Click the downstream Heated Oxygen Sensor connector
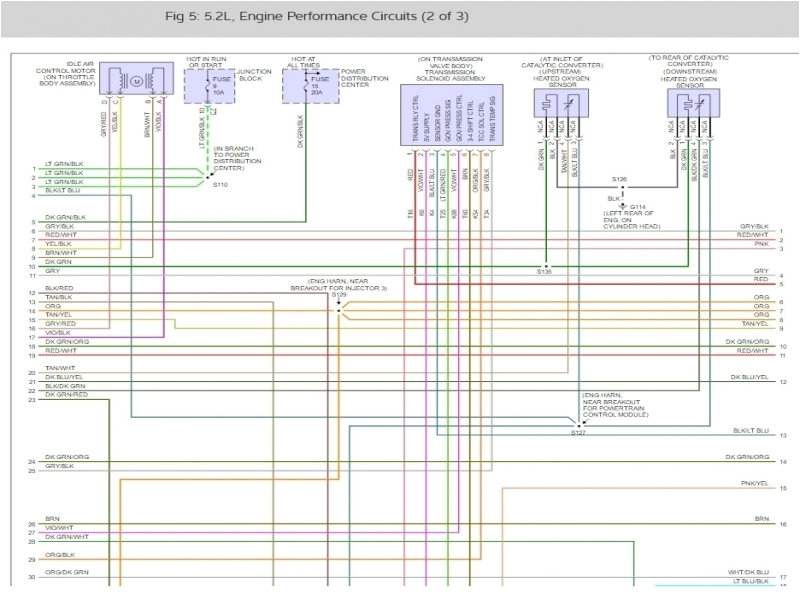Viewport: 800px width, 600px height. pos(690,101)
